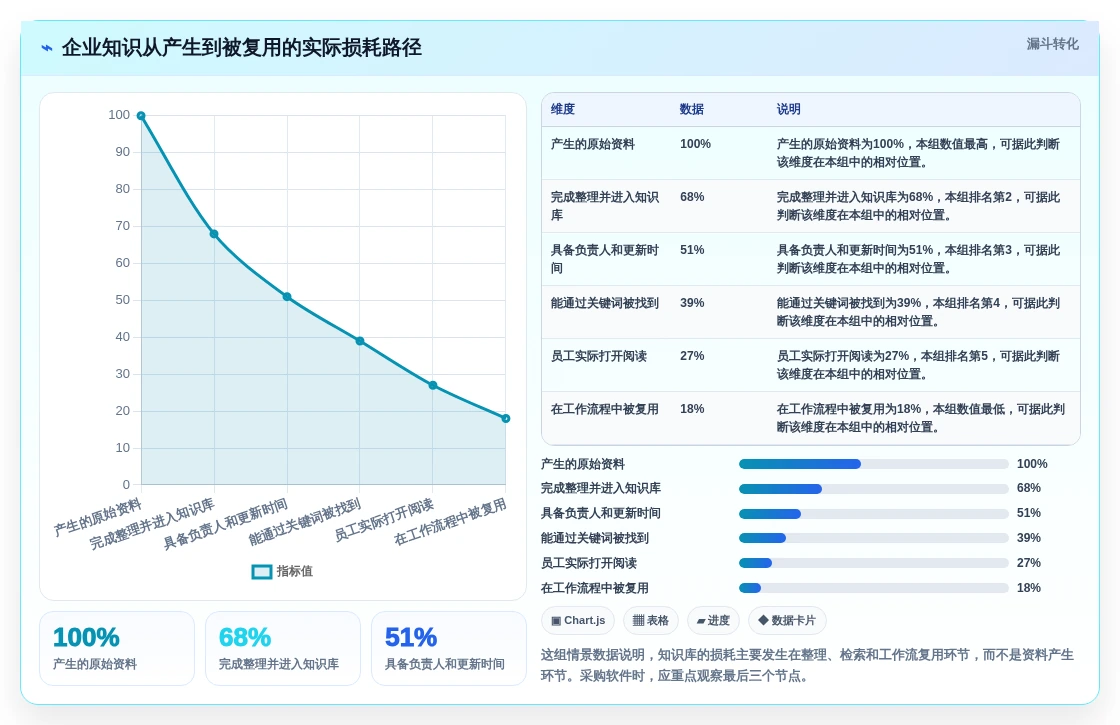Click x-axis label 能通过关键词被找到
The image size is (1120, 725).
coord(304,521)
